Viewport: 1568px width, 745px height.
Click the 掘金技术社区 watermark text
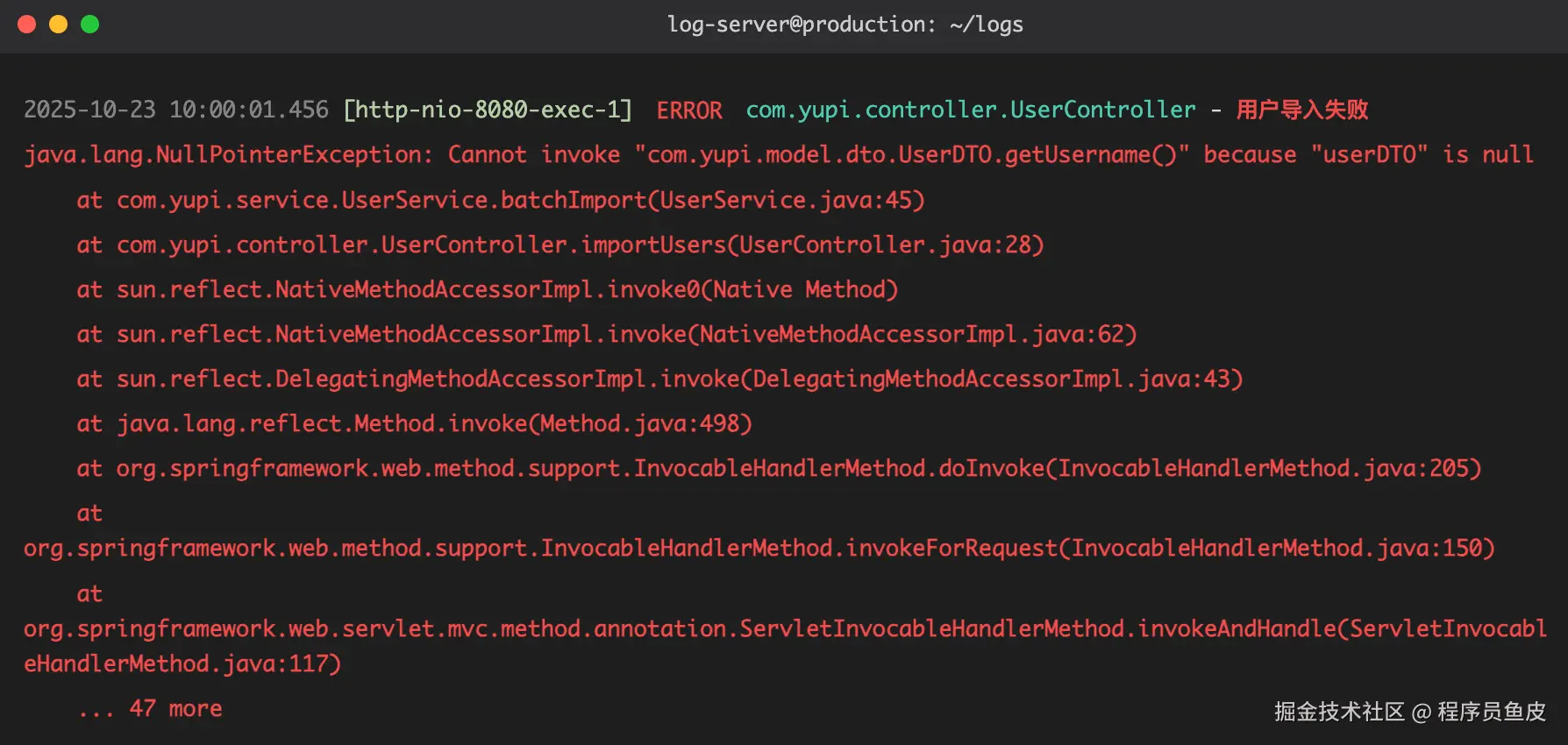coord(1339,712)
